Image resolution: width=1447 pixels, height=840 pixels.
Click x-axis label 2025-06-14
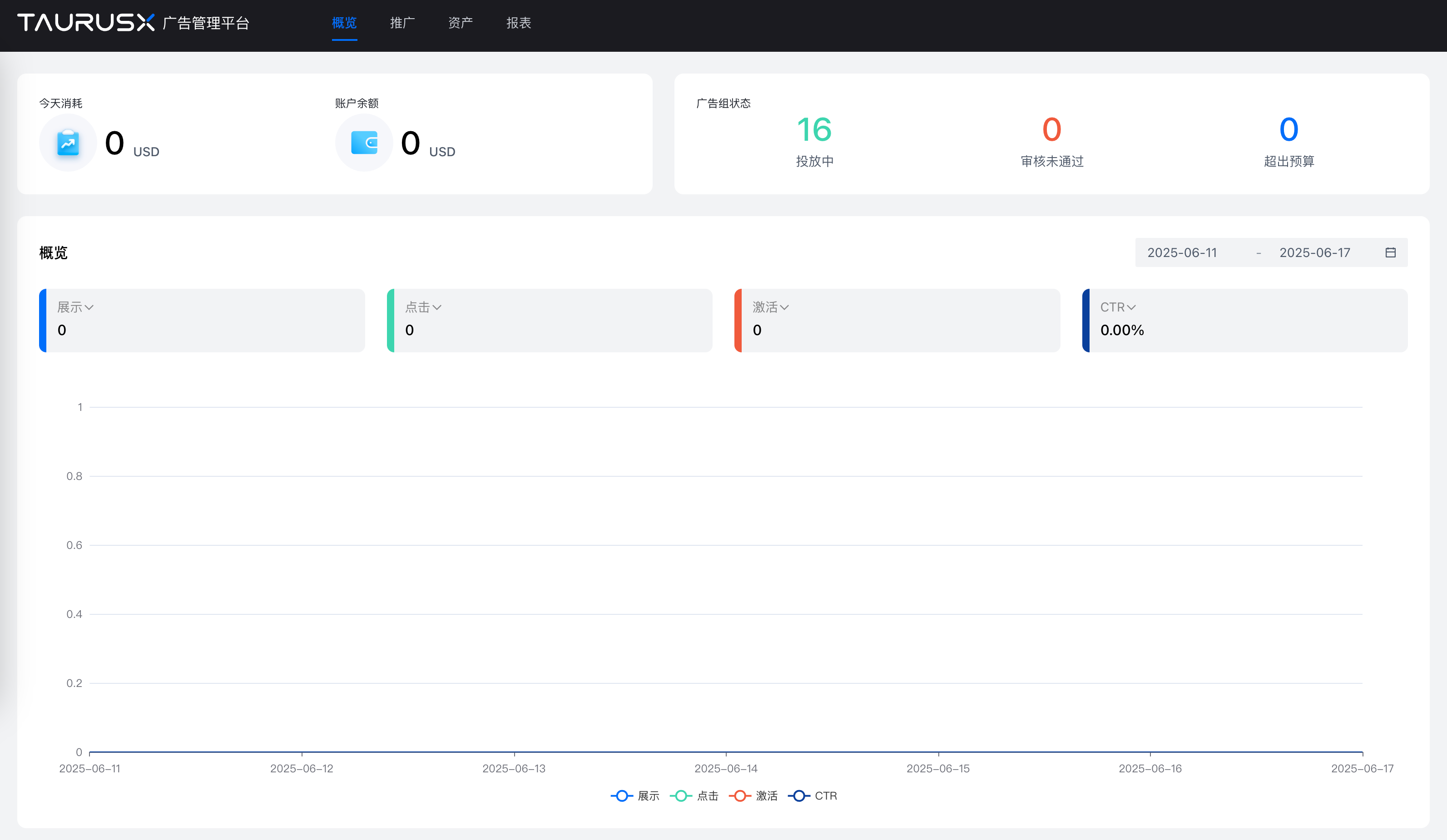726,768
